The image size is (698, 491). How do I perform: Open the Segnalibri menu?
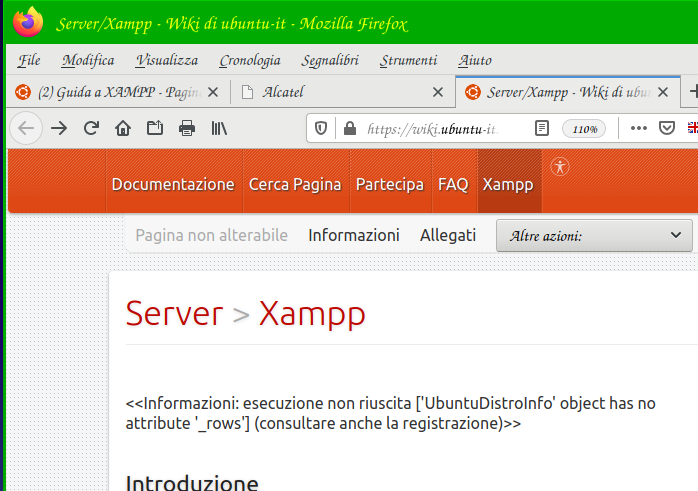click(330, 60)
